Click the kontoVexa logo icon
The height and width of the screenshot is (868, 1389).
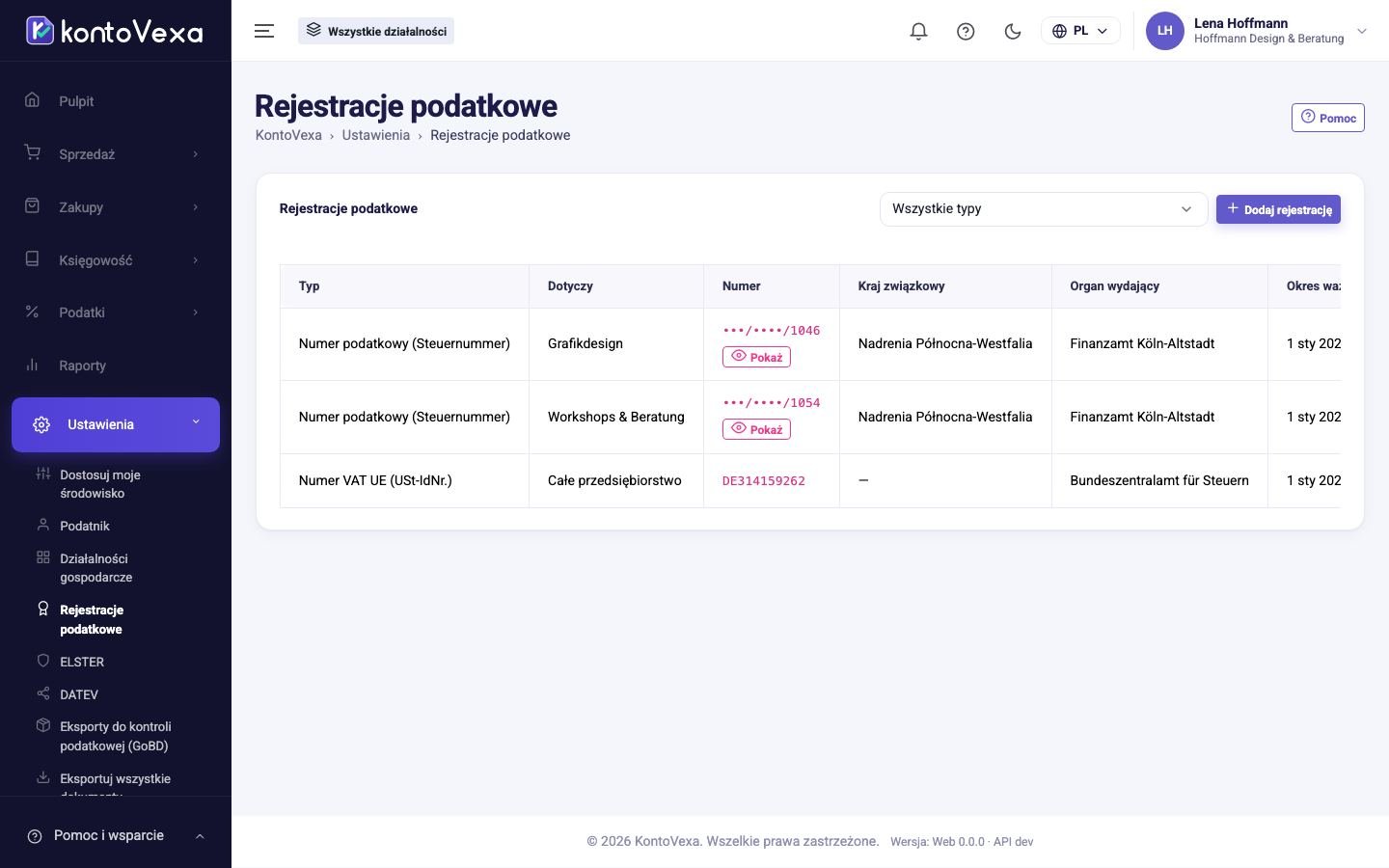tap(40, 31)
